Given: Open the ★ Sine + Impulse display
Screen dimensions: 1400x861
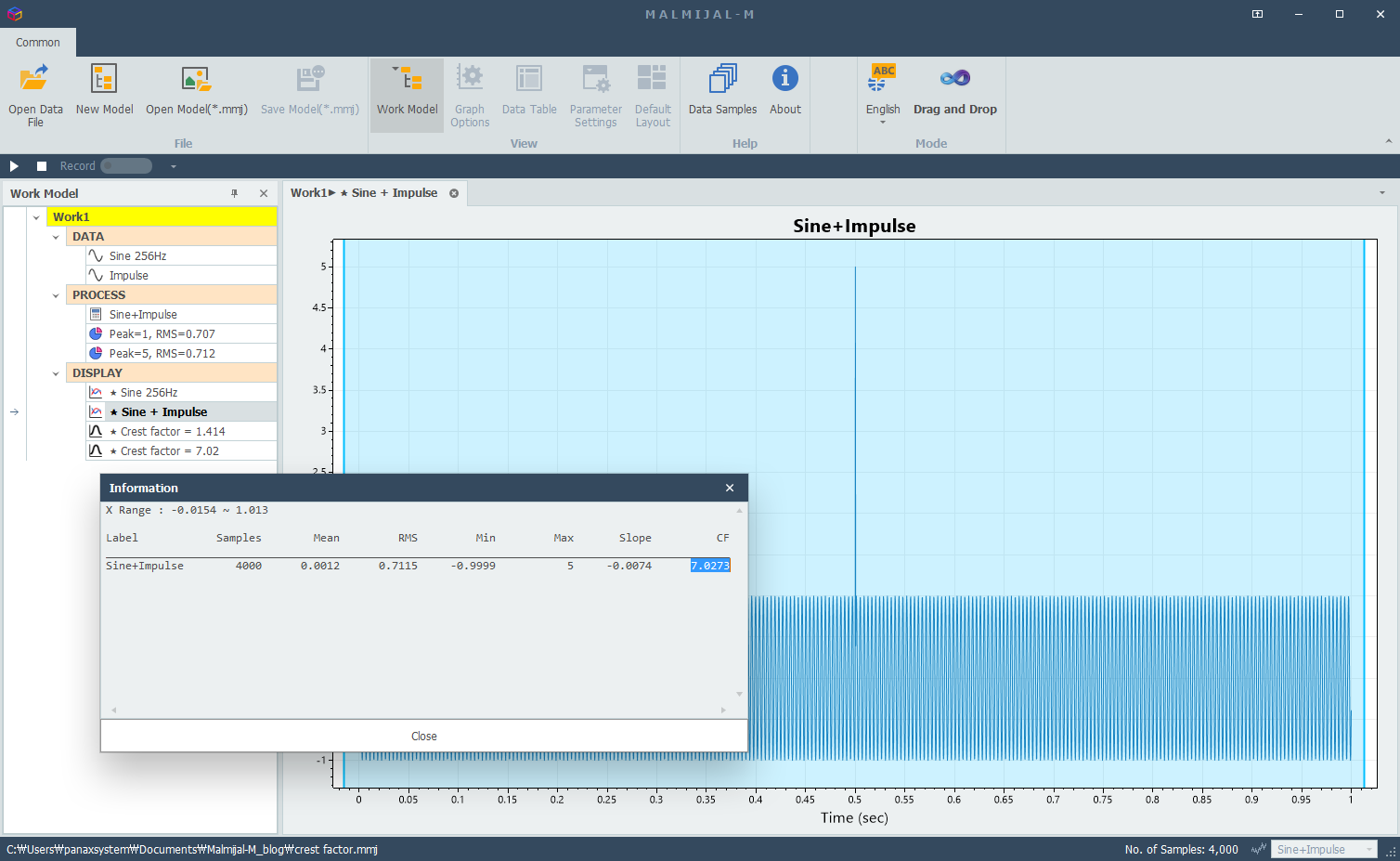Looking at the screenshot, I should 181,412.
